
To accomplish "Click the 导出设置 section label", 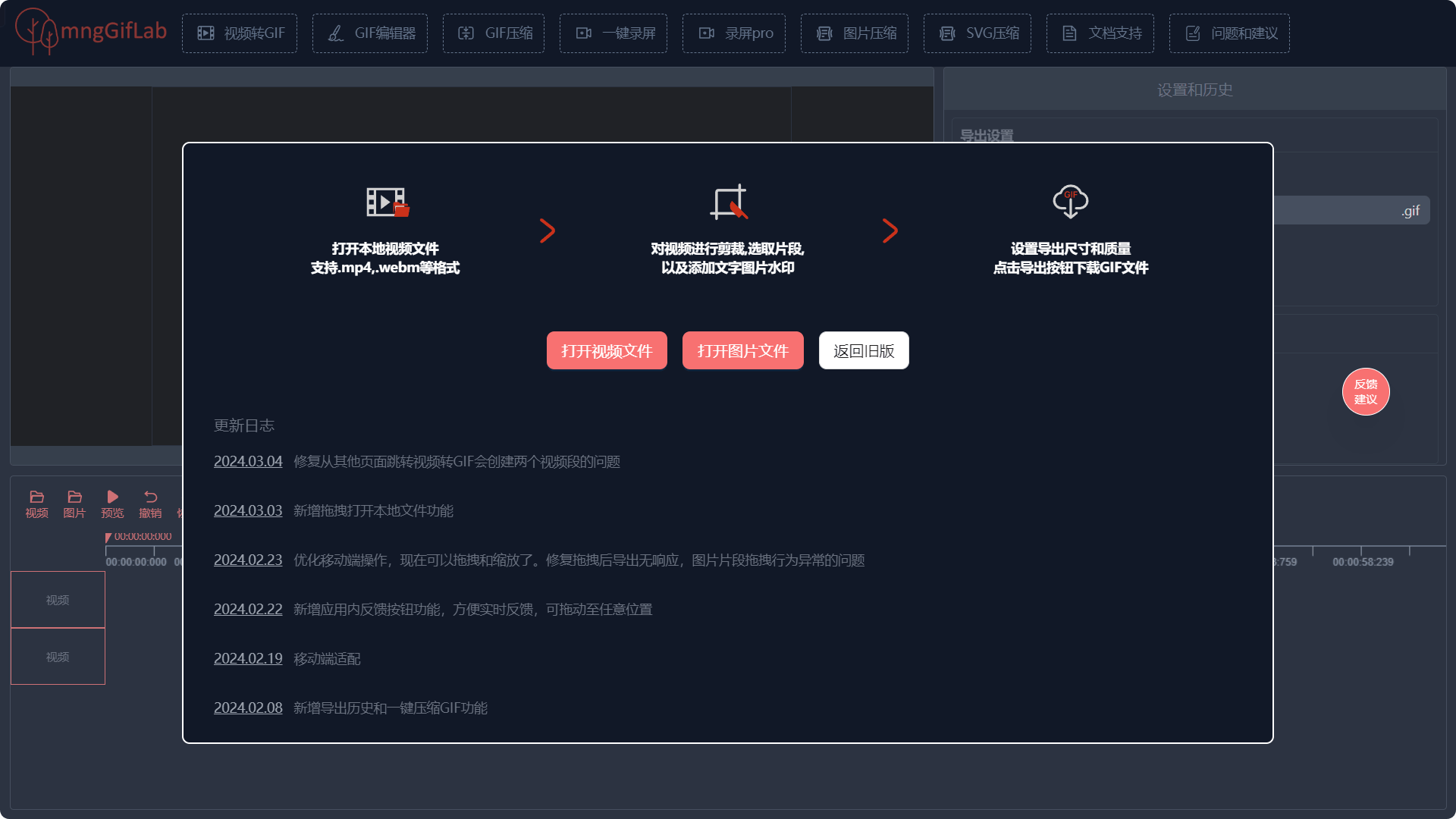I will coord(987,136).
